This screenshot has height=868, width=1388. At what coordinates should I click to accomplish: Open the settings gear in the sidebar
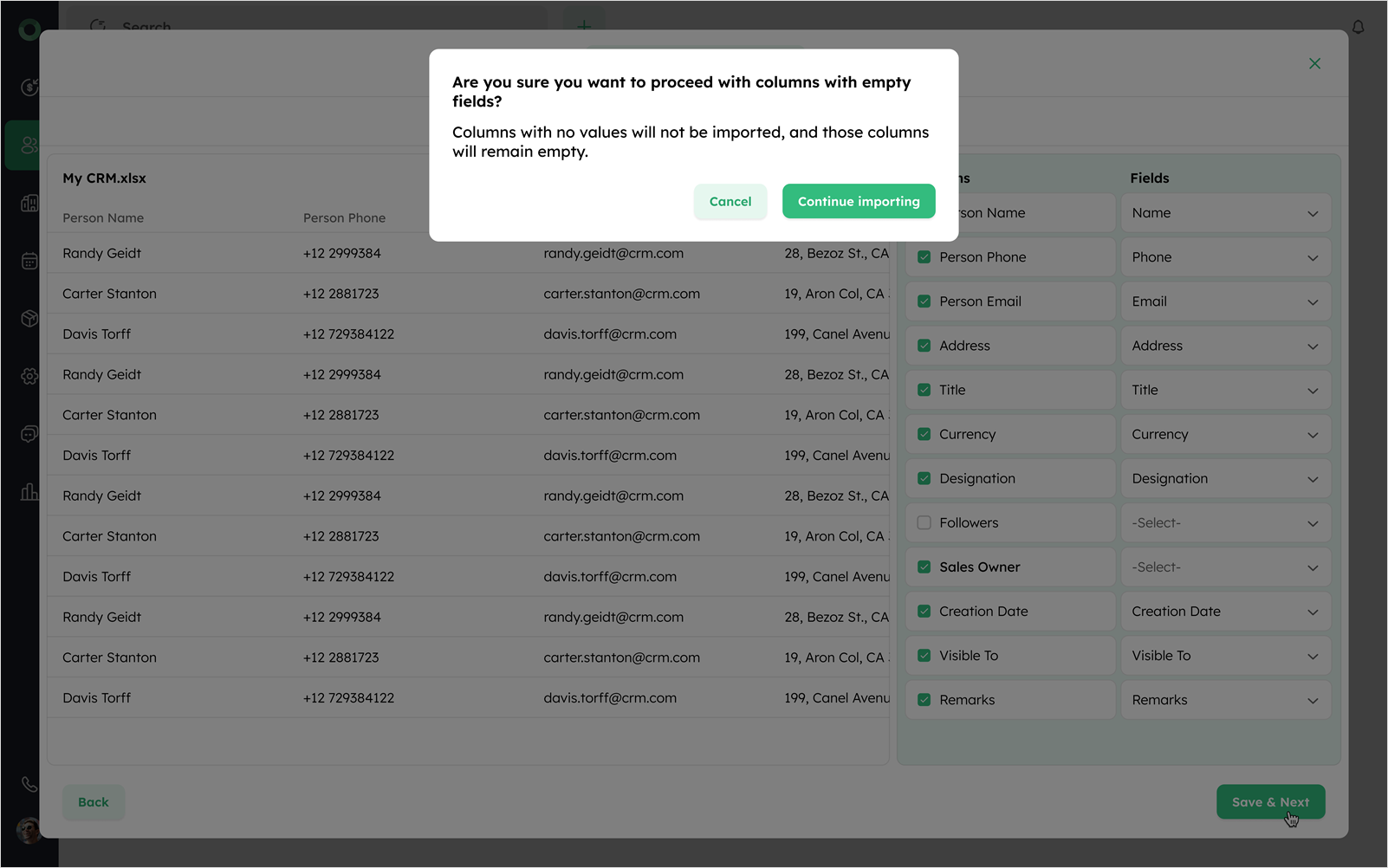click(29, 376)
